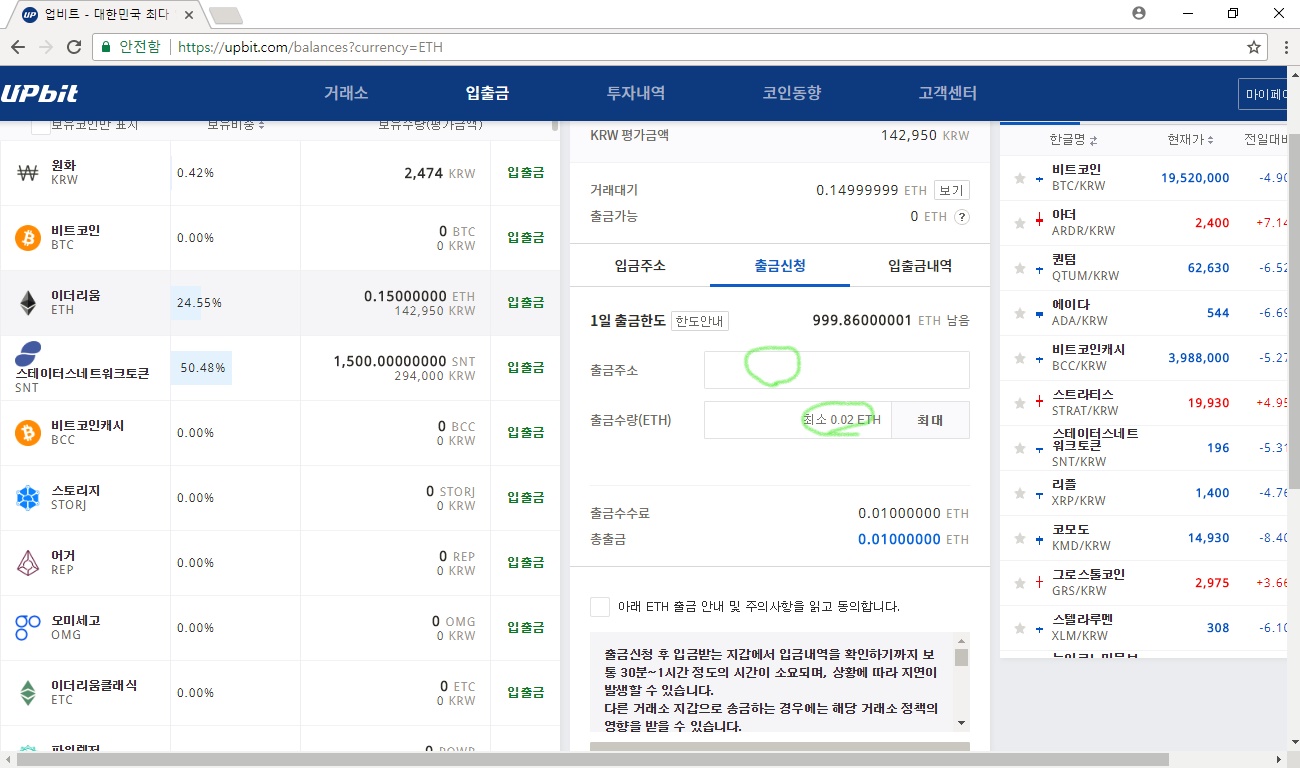Click the Augur REP coin icon

[x=28, y=563]
